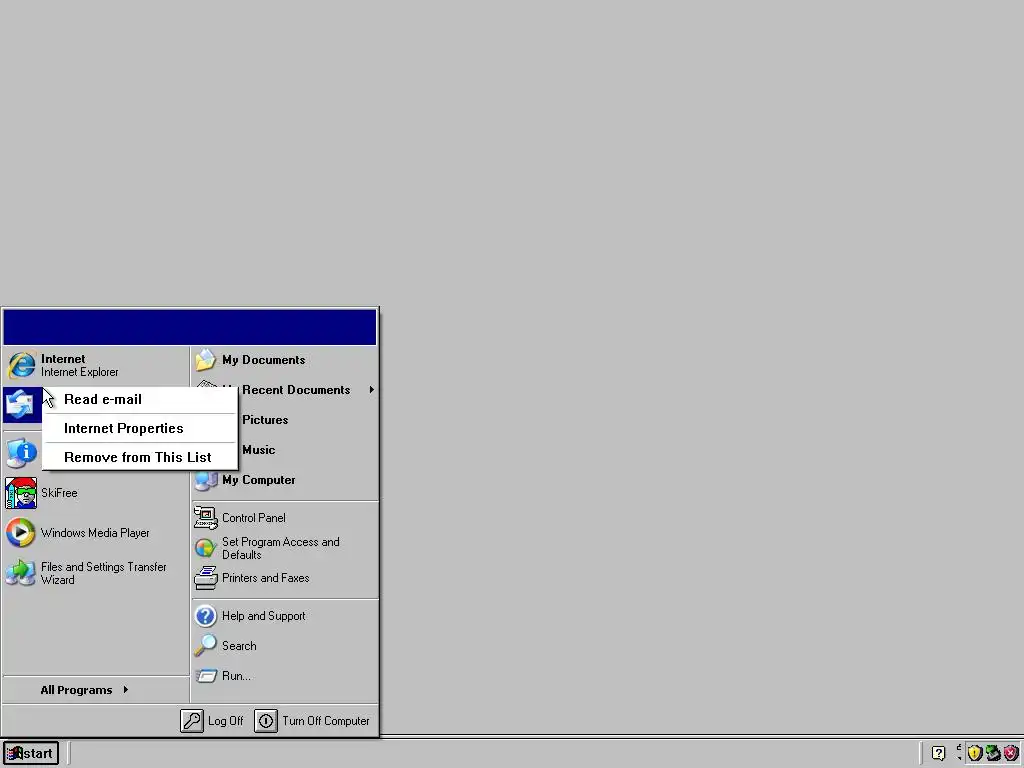Choose Read e-mail from the context menu
The width and height of the screenshot is (1024, 768).
pos(140,400)
